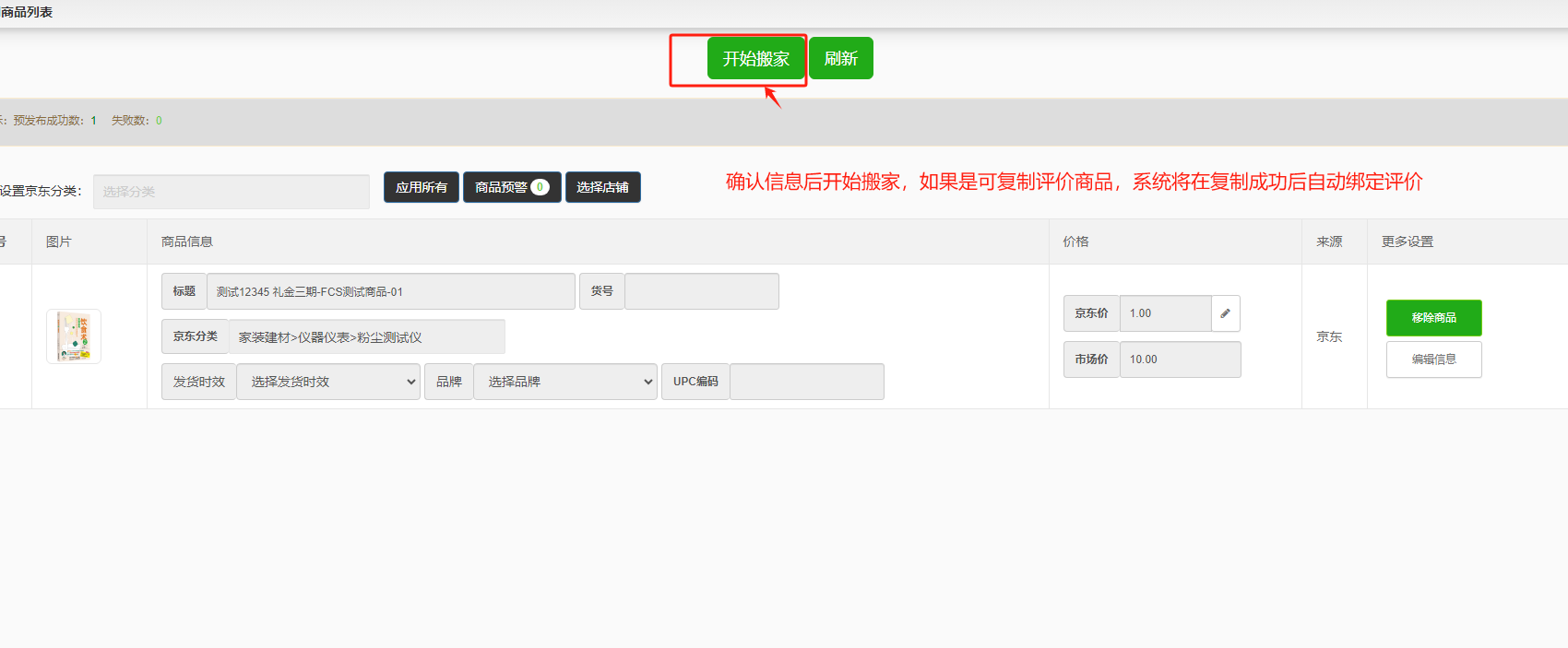Select the 市场价 price field

pyautogui.click(x=1180, y=359)
